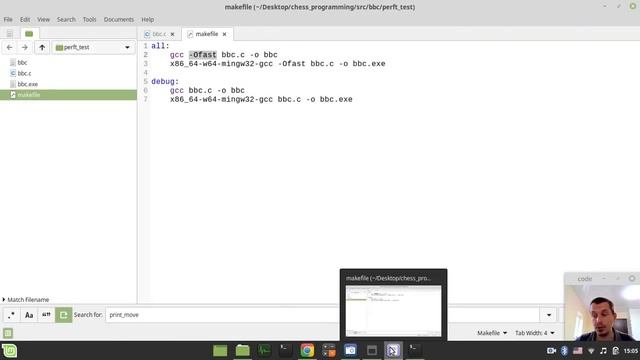Show the documents list side panel

pos(9,33)
